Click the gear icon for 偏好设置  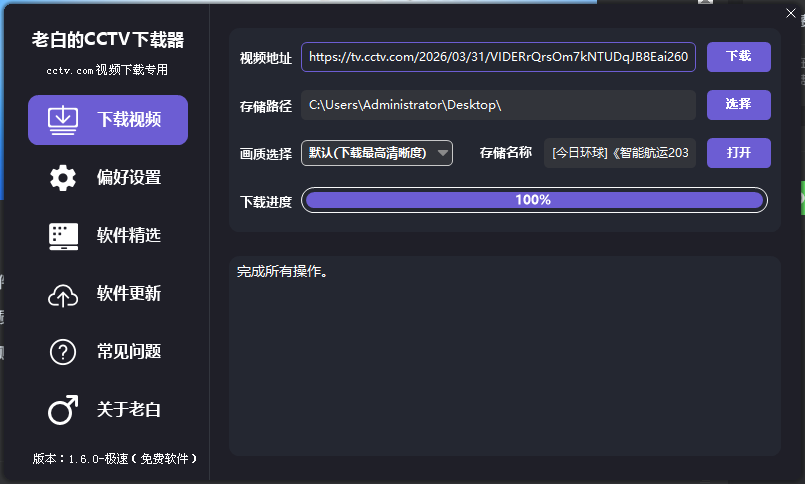63,178
